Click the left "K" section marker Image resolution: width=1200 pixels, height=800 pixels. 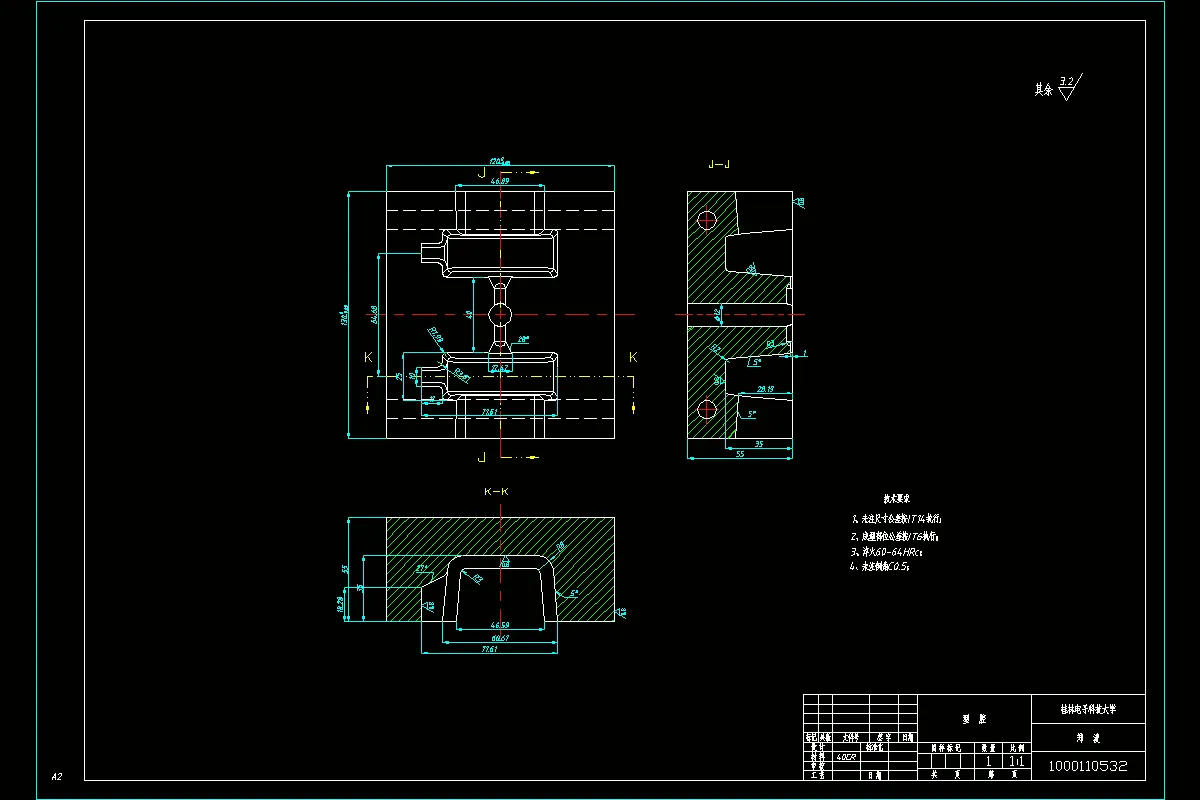pos(367,357)
